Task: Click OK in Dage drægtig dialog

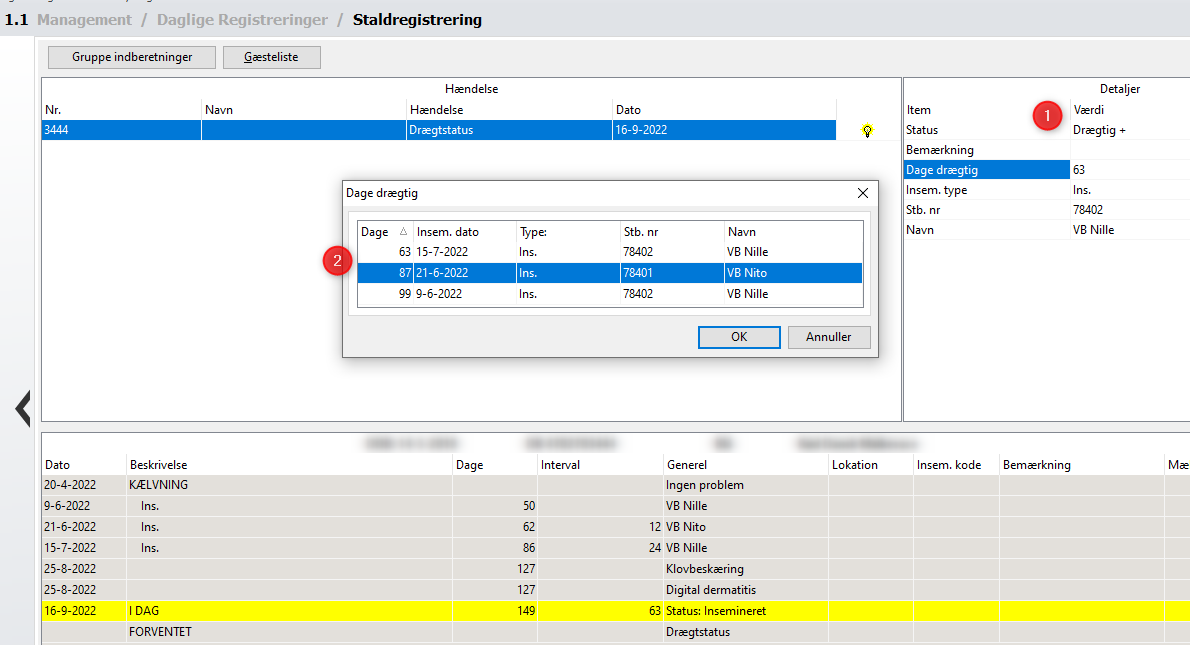Action: [738, 337]
